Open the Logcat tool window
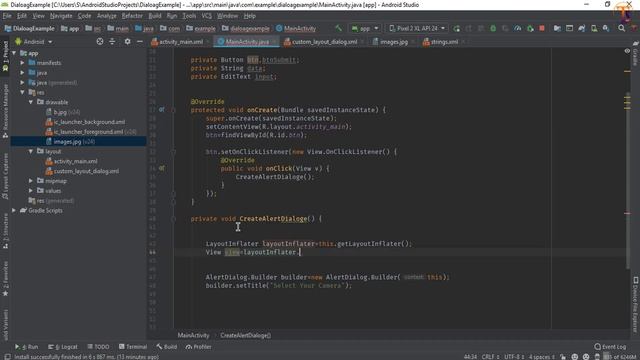This screenshot has width=640, height=360. pos(63,347)
